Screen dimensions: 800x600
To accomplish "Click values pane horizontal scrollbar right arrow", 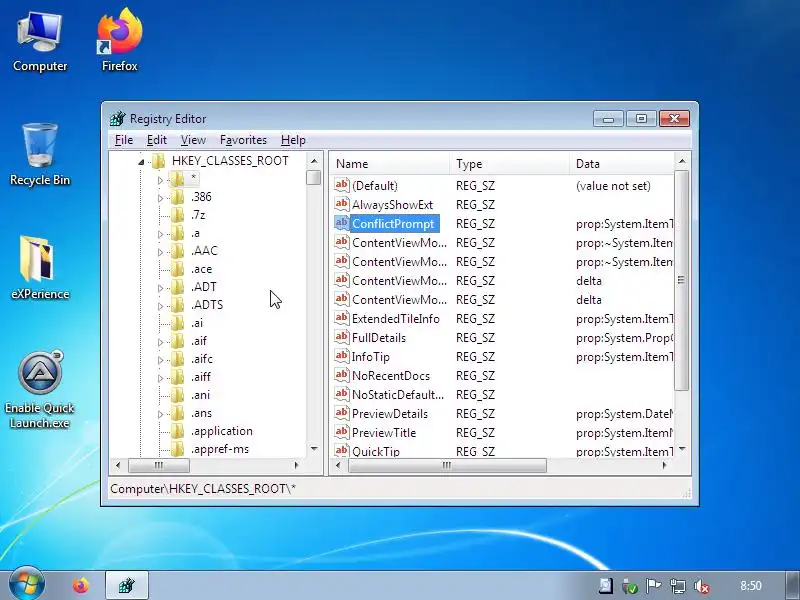I will [x=664, y=465].
